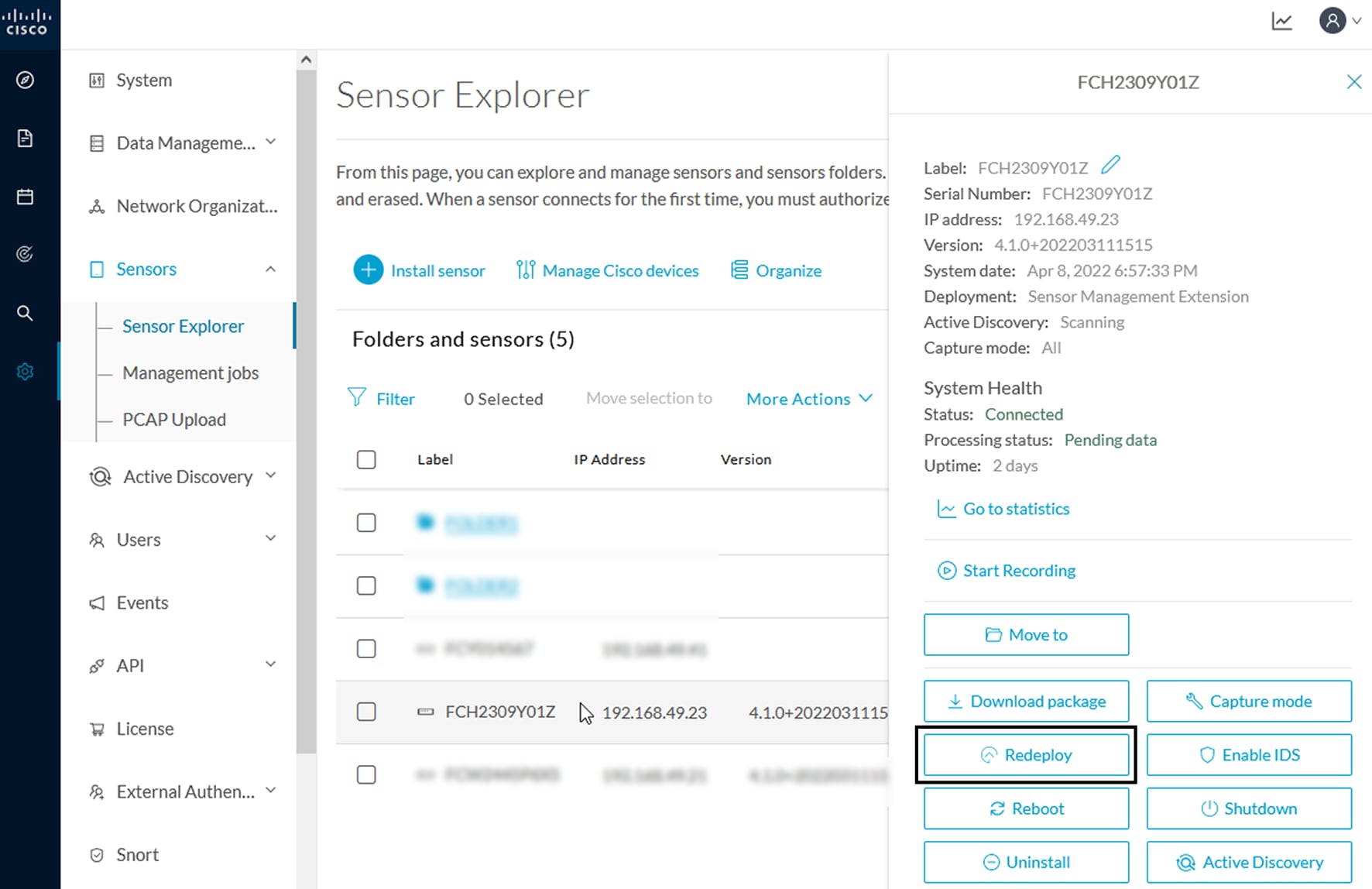Edit the sensor label with the pencil icon
The width and height of the screenshot is (1372, 889).
(x=1111, y=164)
